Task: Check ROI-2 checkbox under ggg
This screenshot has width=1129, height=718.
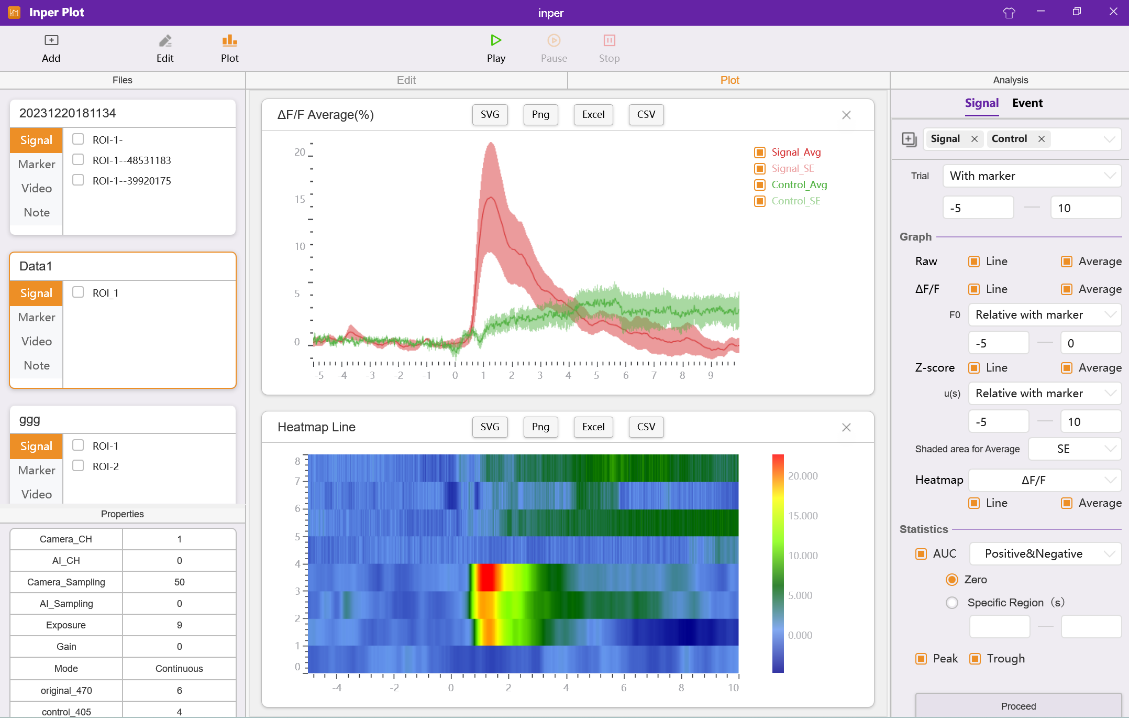Action: pyautogui.click(x=78, y=465)
